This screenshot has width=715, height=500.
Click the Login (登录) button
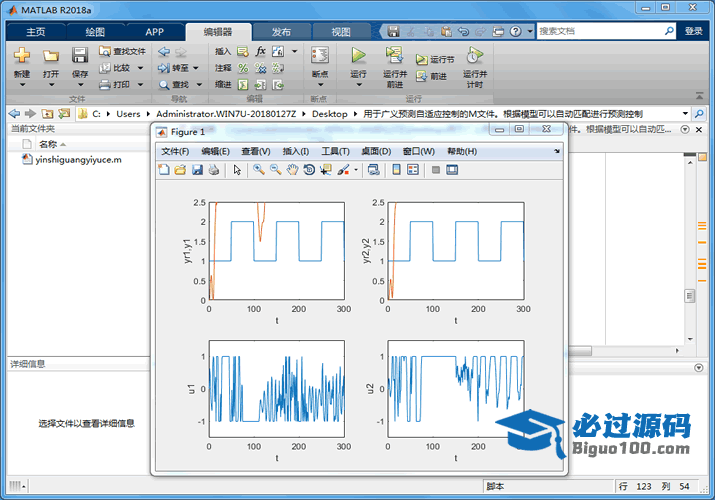694,31
